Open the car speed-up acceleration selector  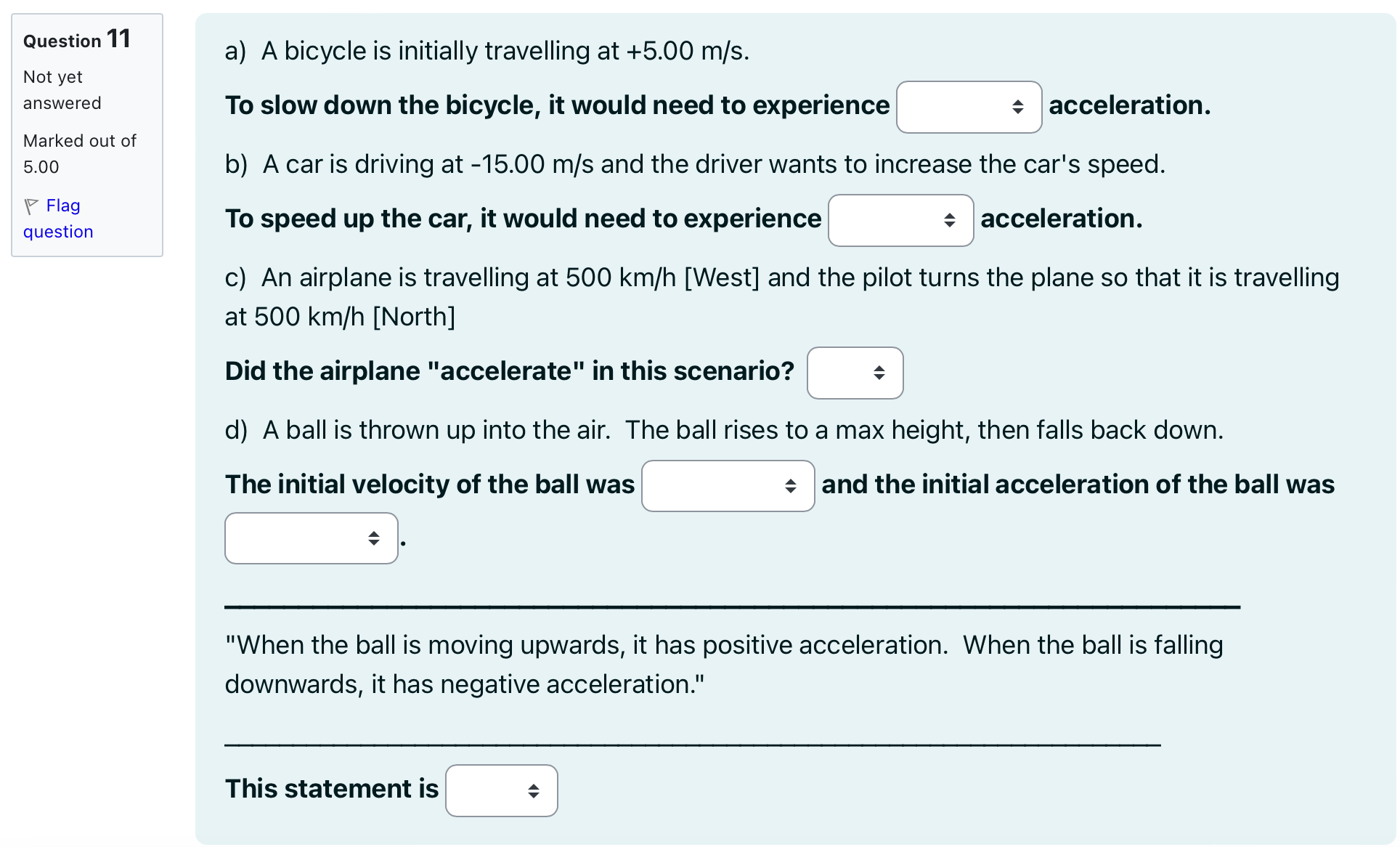click(x=900, y=220)
